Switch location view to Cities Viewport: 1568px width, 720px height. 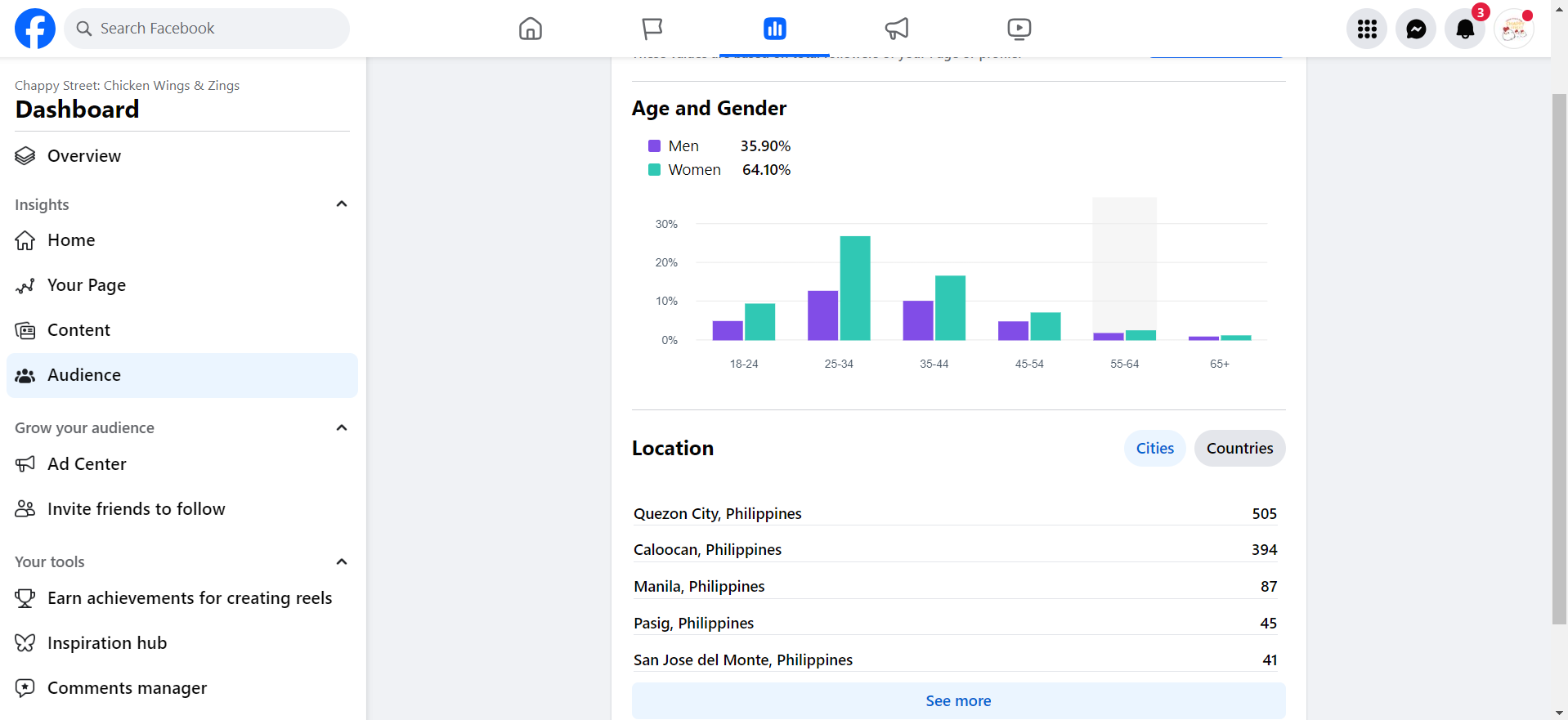[1154, 449]
